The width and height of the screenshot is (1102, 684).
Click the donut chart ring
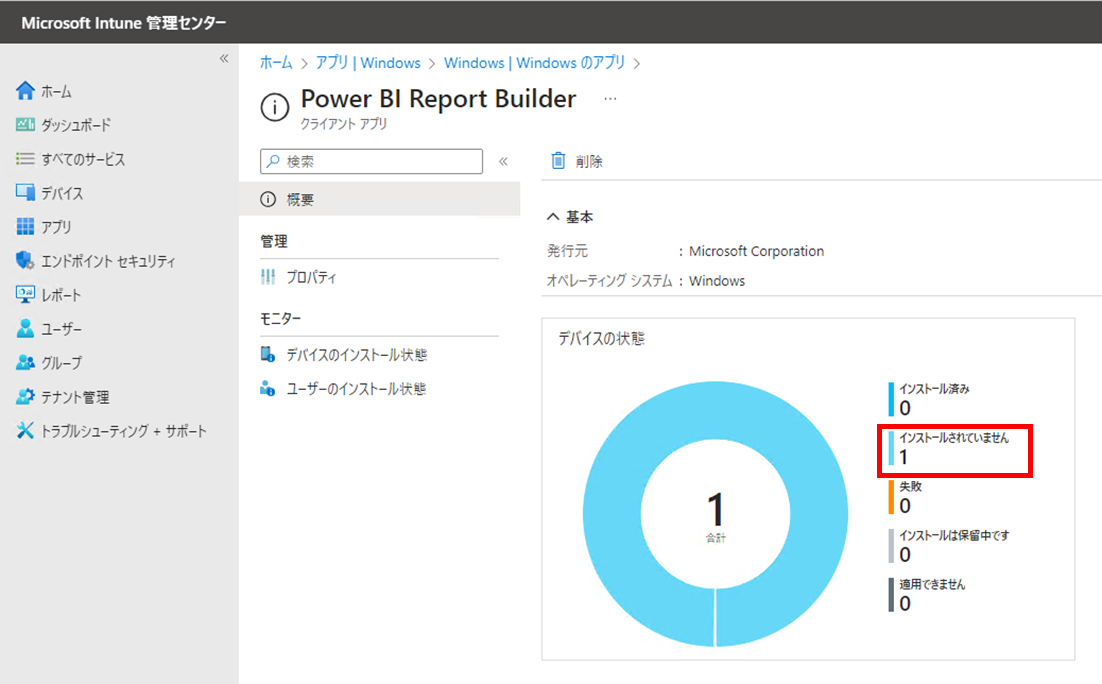click(x=611, y=514)
